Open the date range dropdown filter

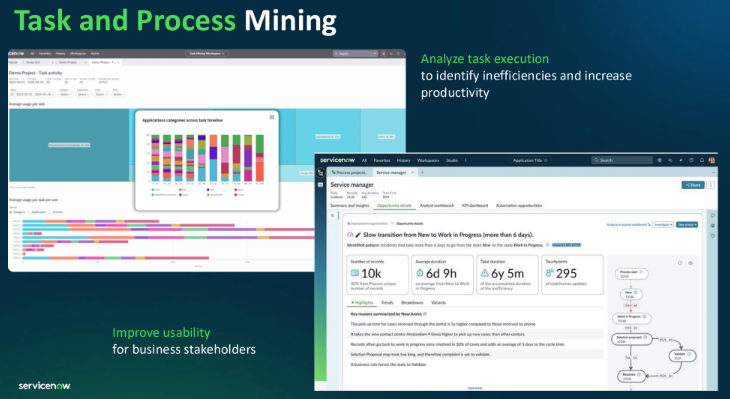[33, 95]
